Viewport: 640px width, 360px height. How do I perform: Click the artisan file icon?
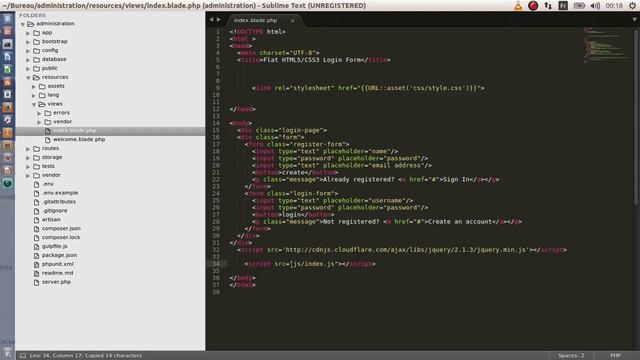(x=36, y=220)
